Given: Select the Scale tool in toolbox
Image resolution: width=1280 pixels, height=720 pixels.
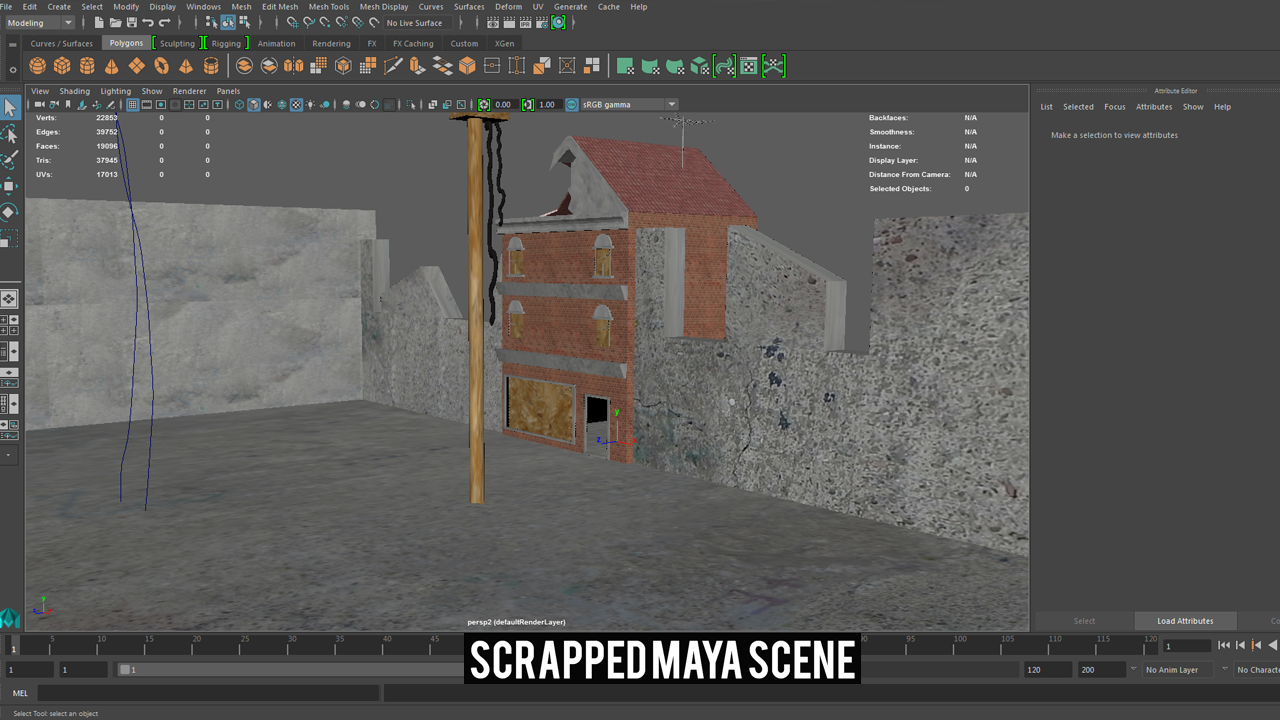Looking at the screenshot, I should [9, 238].
